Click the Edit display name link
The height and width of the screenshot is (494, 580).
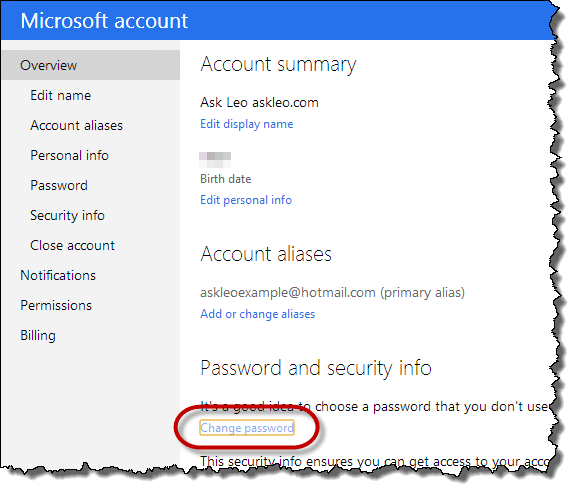[x=247, y=124]
